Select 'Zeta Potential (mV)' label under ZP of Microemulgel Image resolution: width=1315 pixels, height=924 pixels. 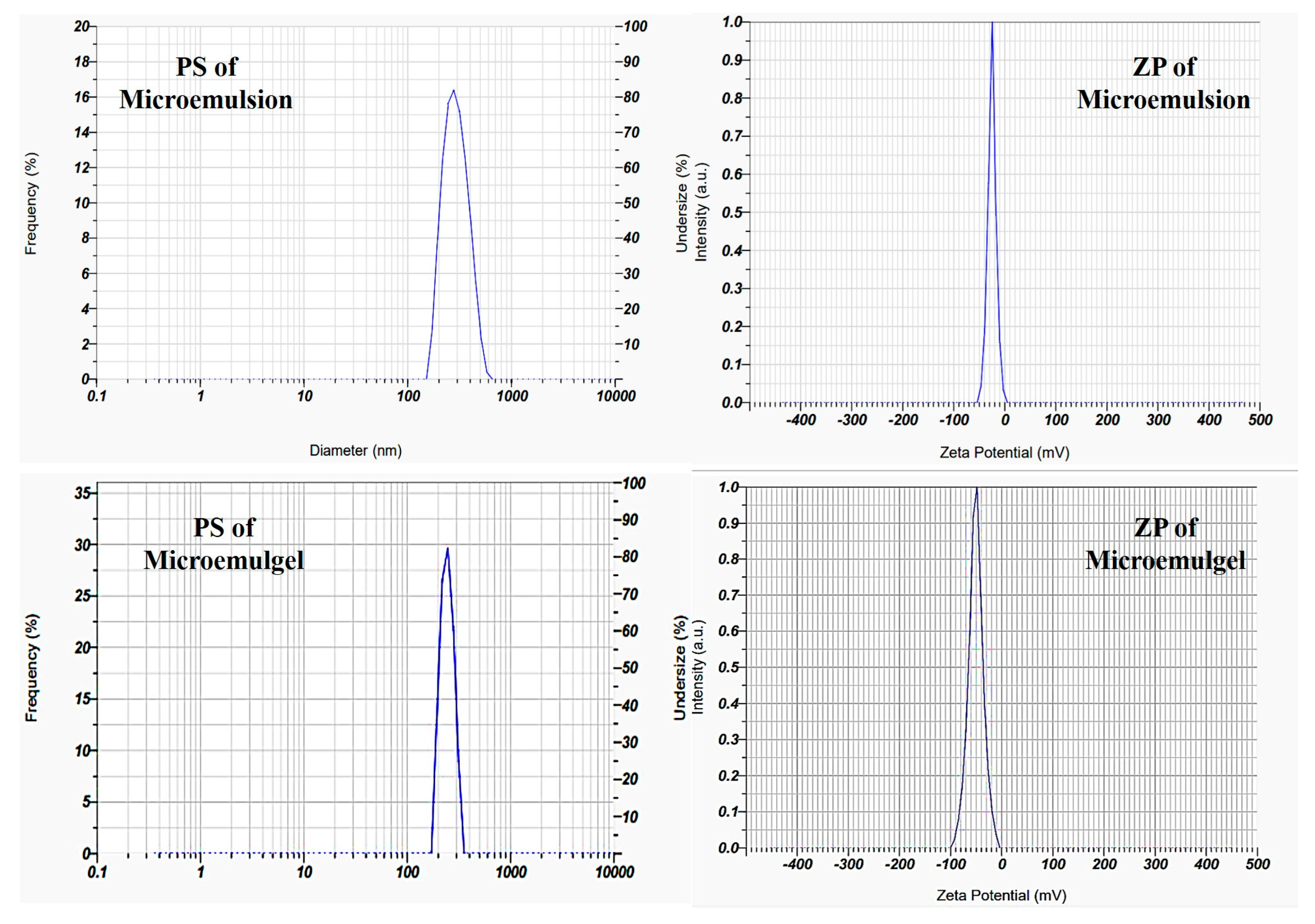click(x=1001, y=895)
